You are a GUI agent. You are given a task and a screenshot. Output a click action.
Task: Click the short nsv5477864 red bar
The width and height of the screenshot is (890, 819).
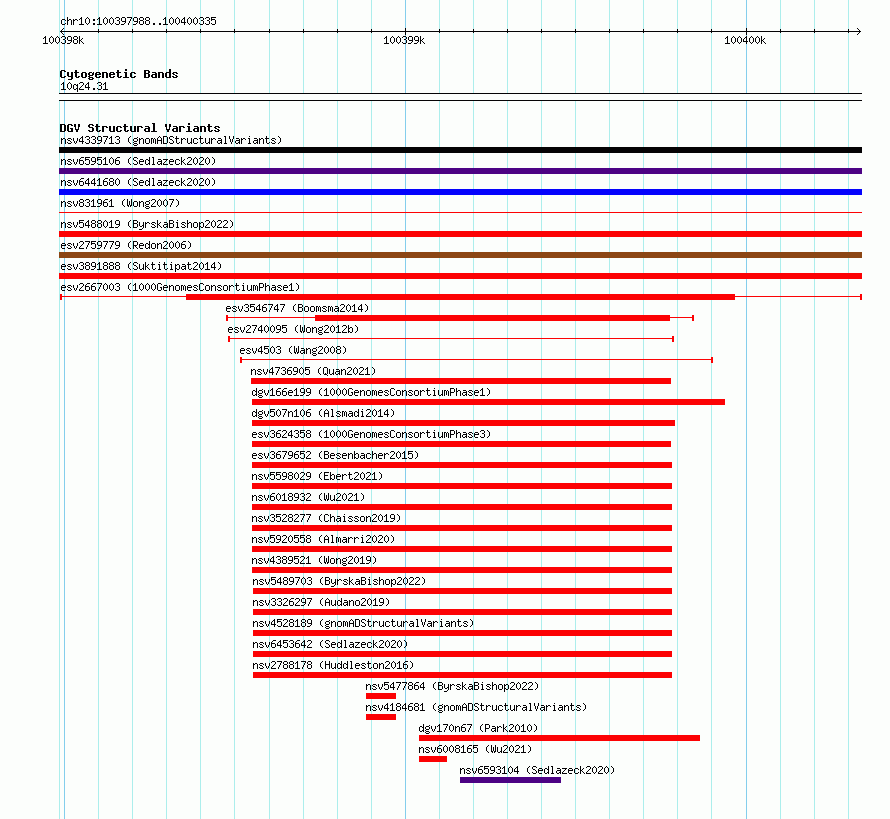coord(381,696)
